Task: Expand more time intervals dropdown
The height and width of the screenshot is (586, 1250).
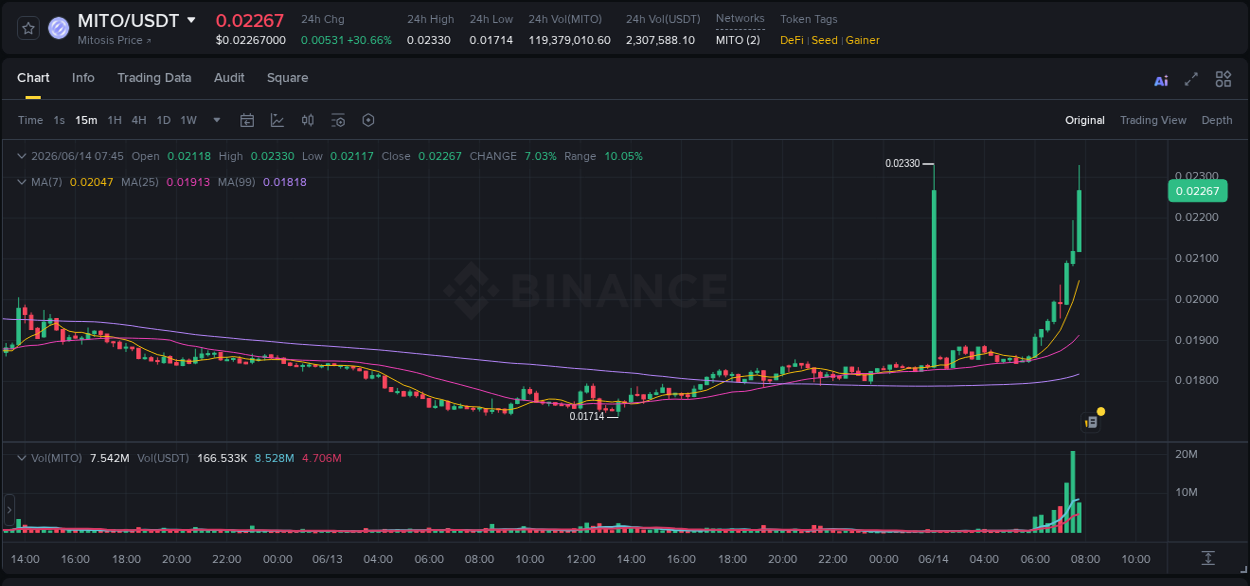Action: pyautogui.click(x=216, y=120)
